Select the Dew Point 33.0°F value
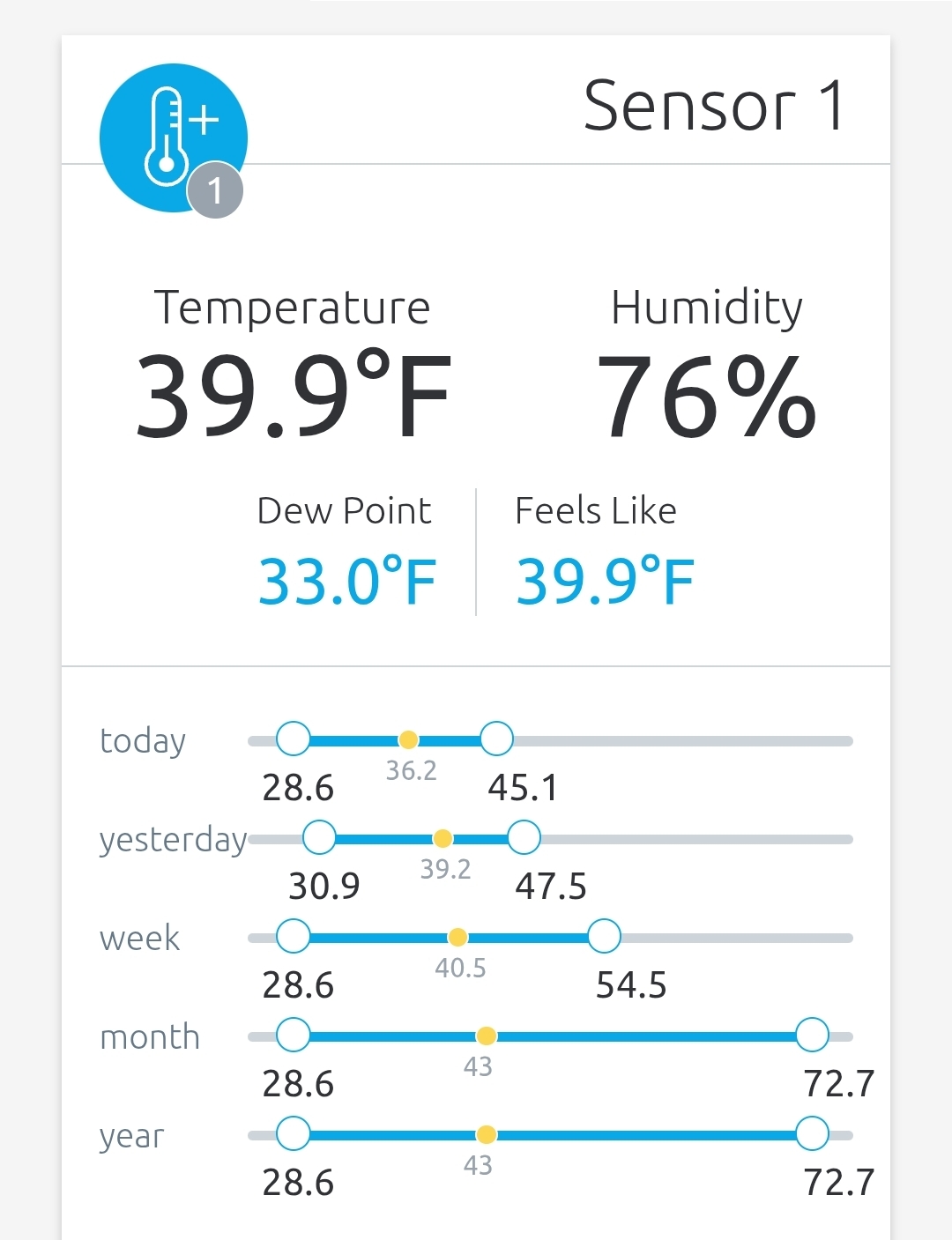 [346, 582]
